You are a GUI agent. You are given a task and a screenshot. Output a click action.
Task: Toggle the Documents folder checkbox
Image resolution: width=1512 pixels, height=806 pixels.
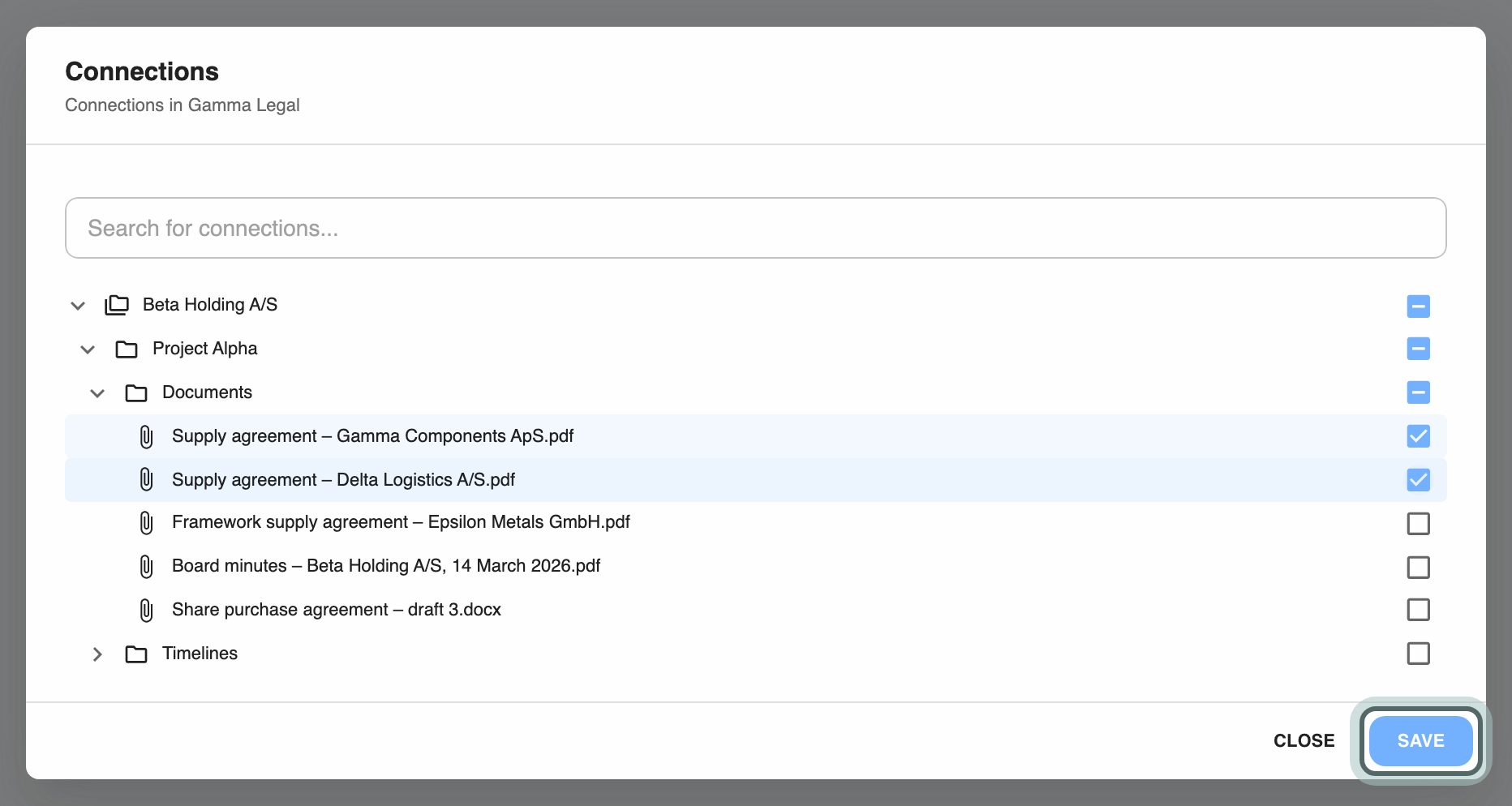click(1419, 392)
